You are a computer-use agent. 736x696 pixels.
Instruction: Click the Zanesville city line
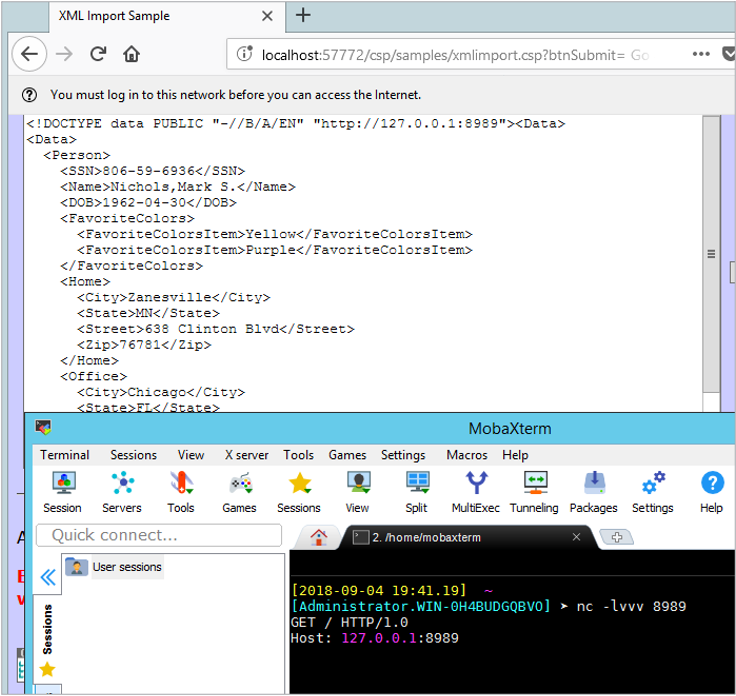174,298
